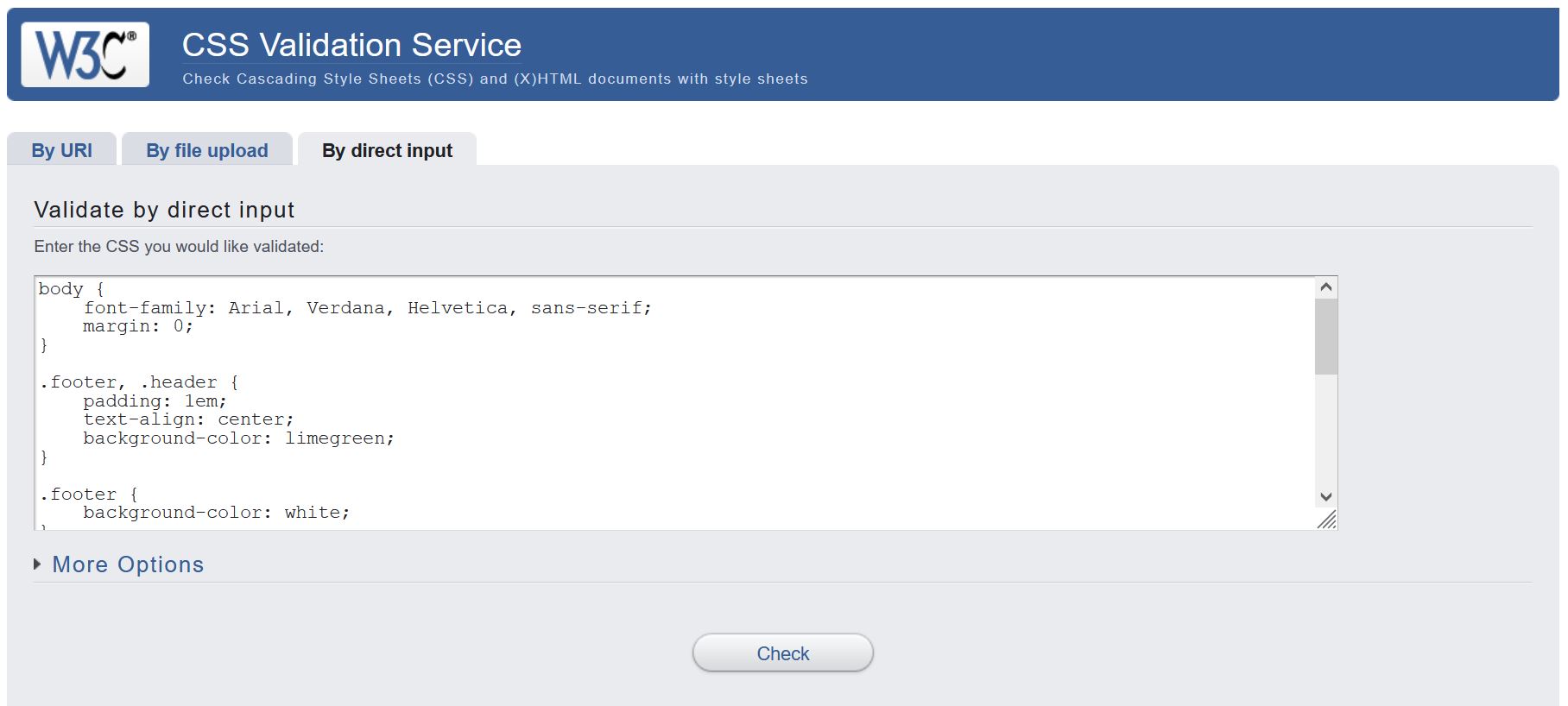
Task: Click the ".footer, .header {" selector line
Action: pyautogui.click(x=139, y=382)
